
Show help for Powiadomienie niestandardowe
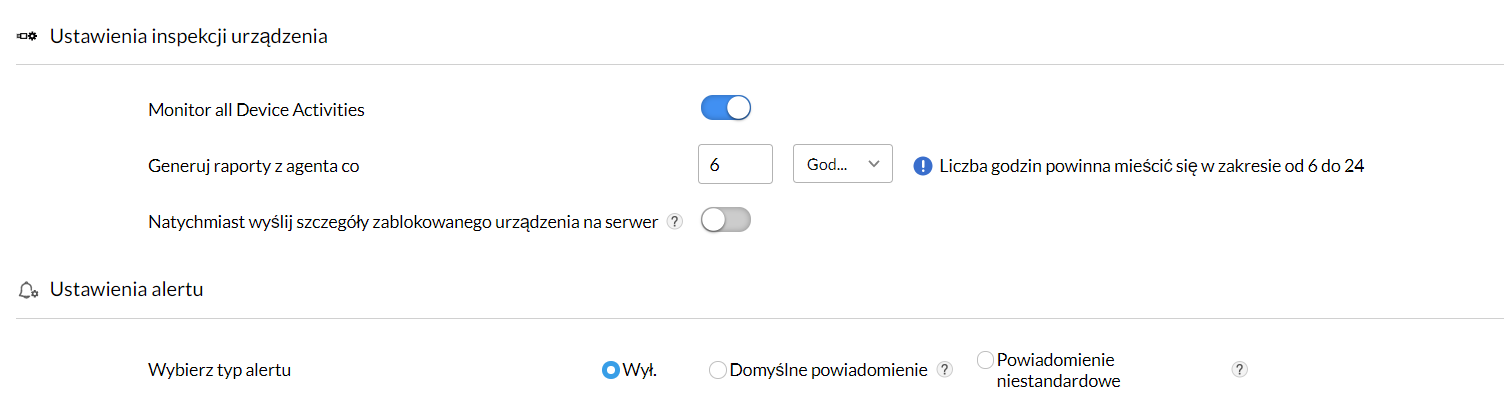(1240, 370)
